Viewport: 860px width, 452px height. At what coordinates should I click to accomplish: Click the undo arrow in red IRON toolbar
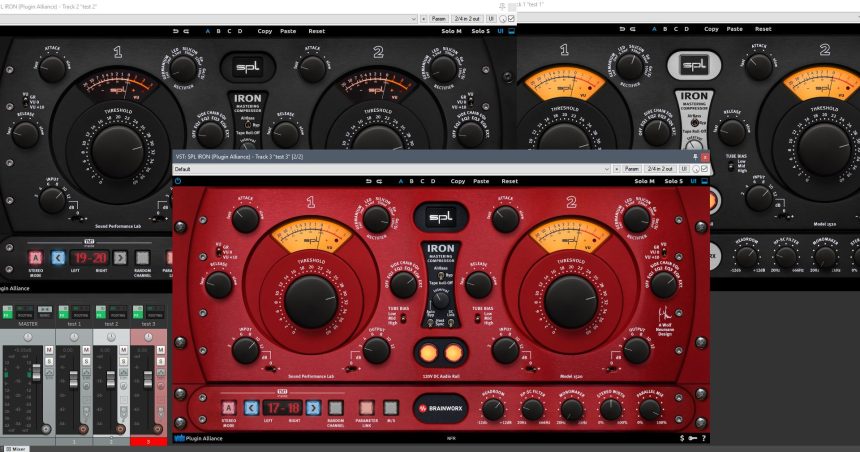click(368, 181)
